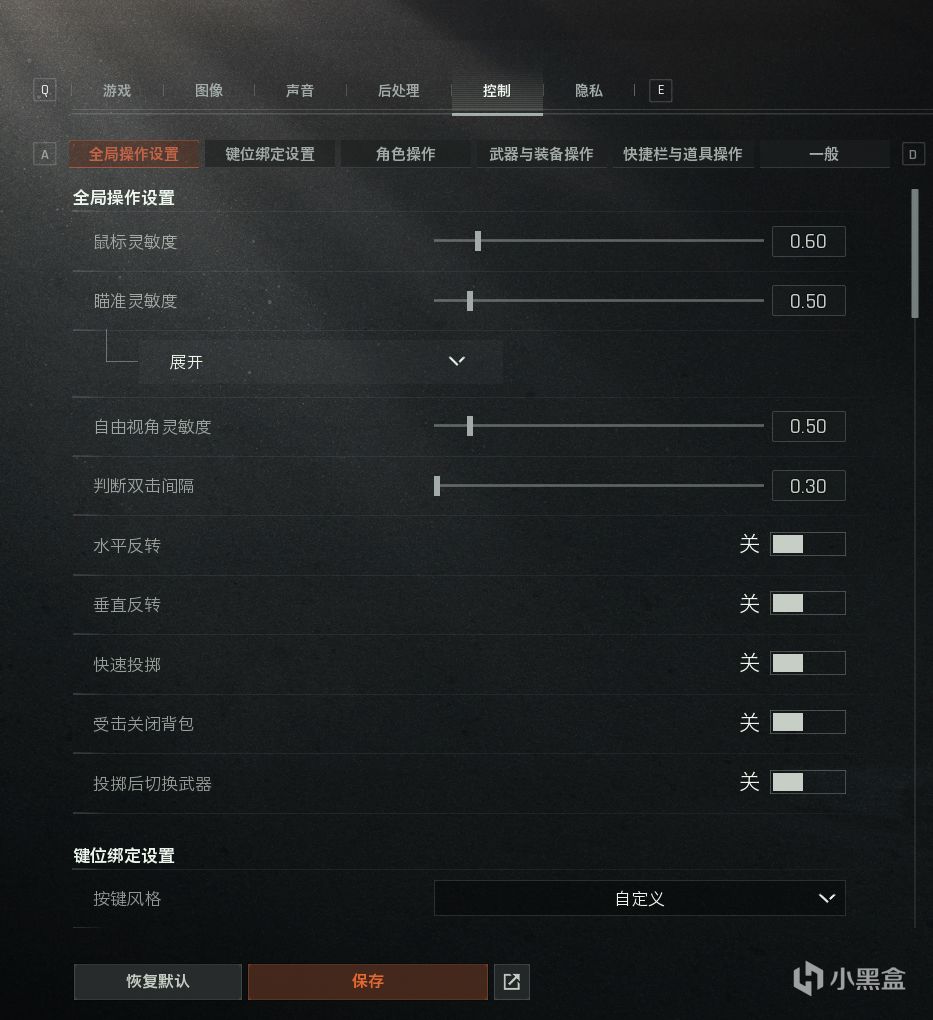Expand the 展开 section under 瞄准灵敏度
This screenshot has height=1020, width=933.
[x=320, y=362]
